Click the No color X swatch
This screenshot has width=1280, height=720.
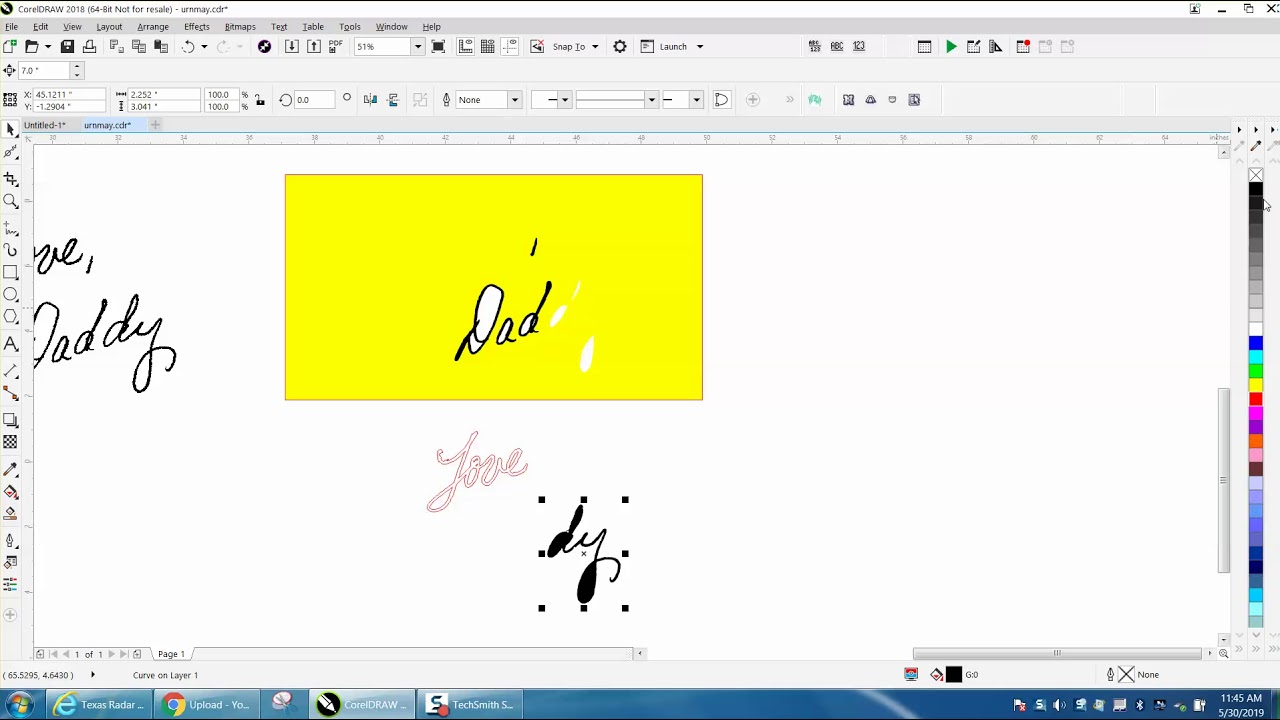point(1256,175)
